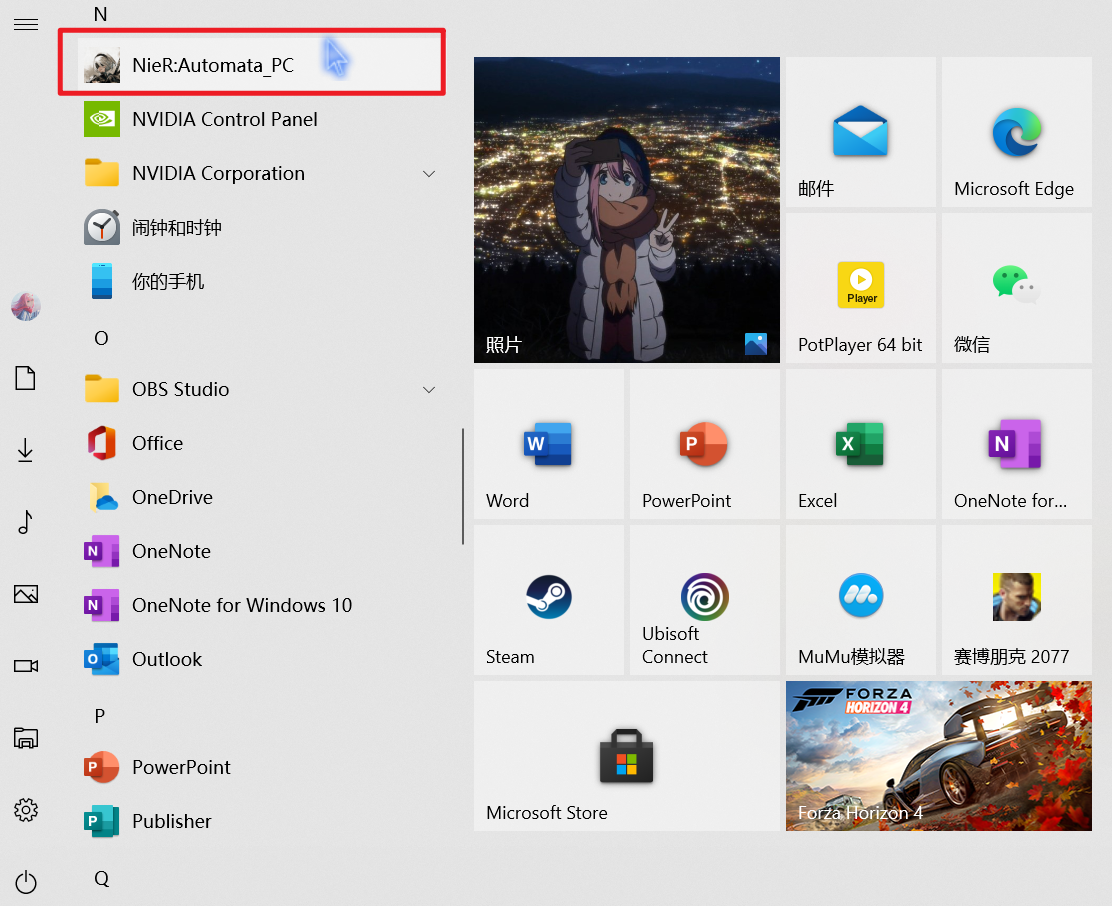This screenshot has height=906, width=1112.
Task: Open Settings gear in the sidebar
Action: pyautogui.click(x=26, y=810)
